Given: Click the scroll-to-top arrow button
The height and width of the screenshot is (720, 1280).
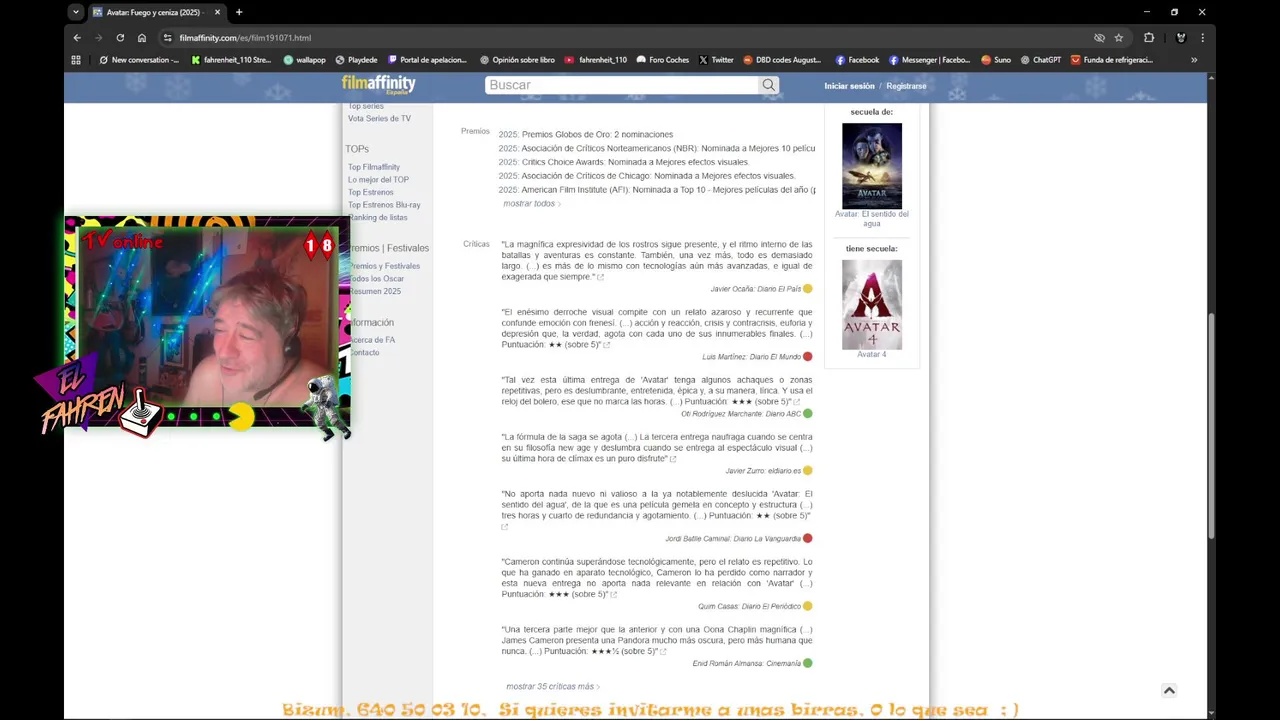Looking at the screenshot, I should click(x=1169, y=690).
